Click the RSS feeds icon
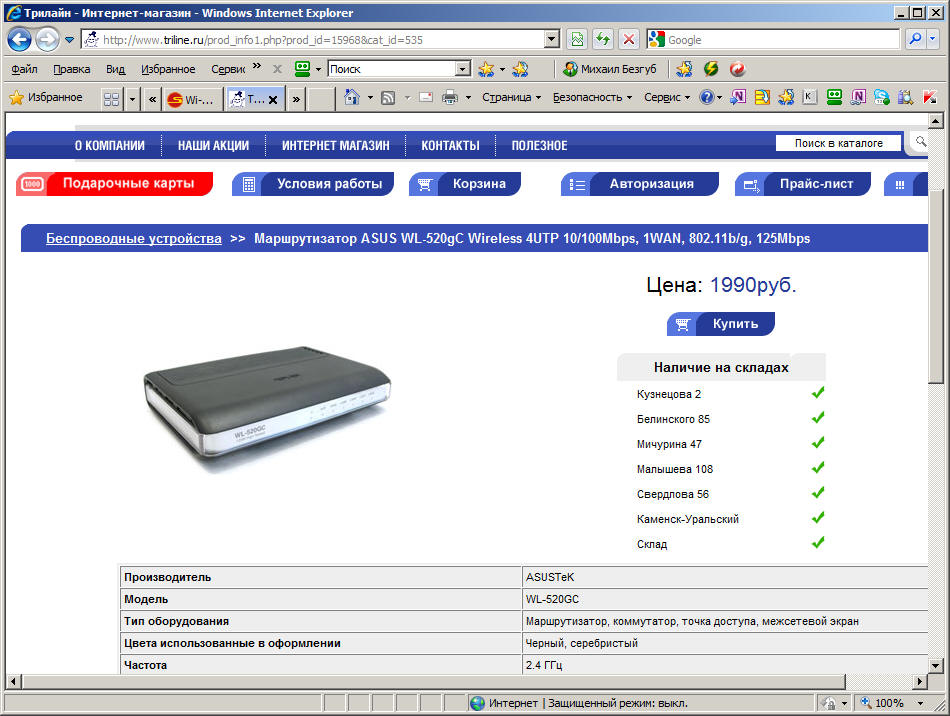950x716 pixels. coord(387,98)
